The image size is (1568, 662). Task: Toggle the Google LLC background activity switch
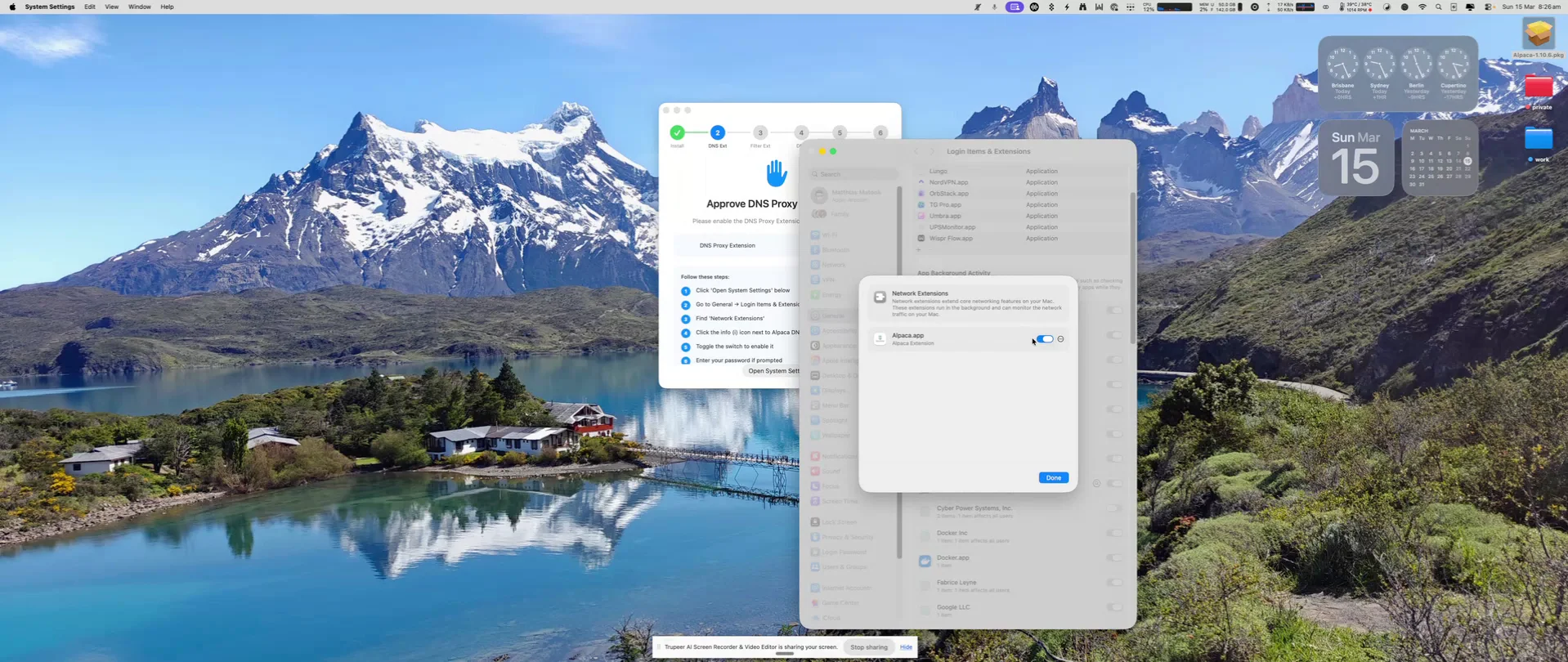[x=1114, y=607]
